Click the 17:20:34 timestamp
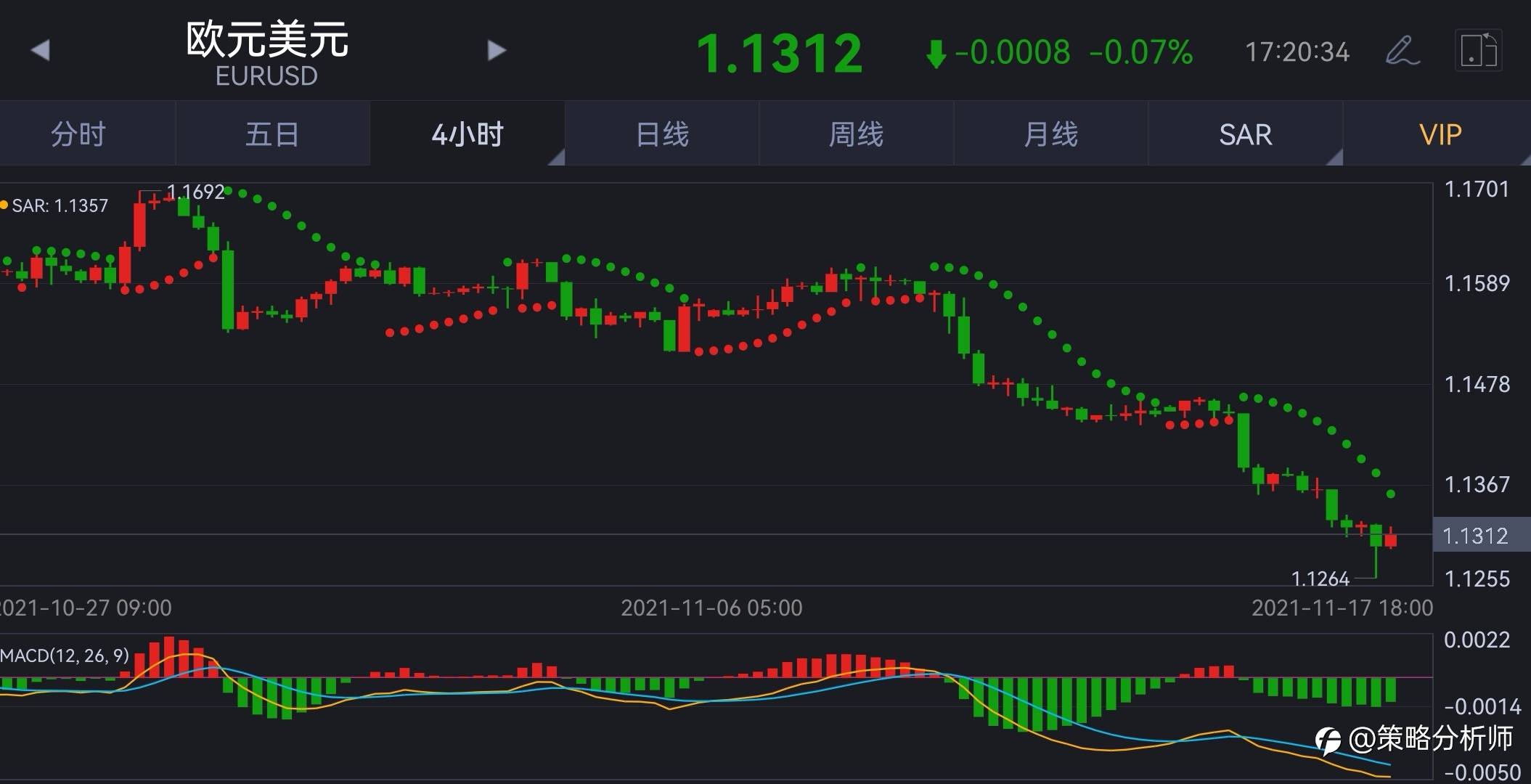The width and height of the screenshot is (1531, 784). (1297, 52)
